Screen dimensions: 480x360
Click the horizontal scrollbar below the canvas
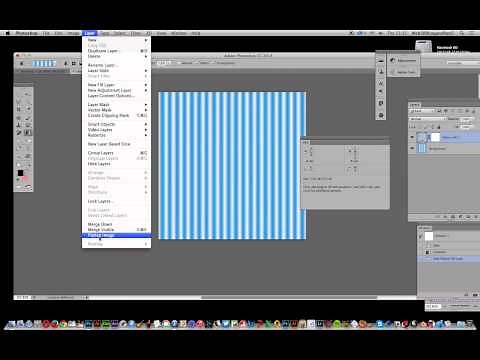289,297
